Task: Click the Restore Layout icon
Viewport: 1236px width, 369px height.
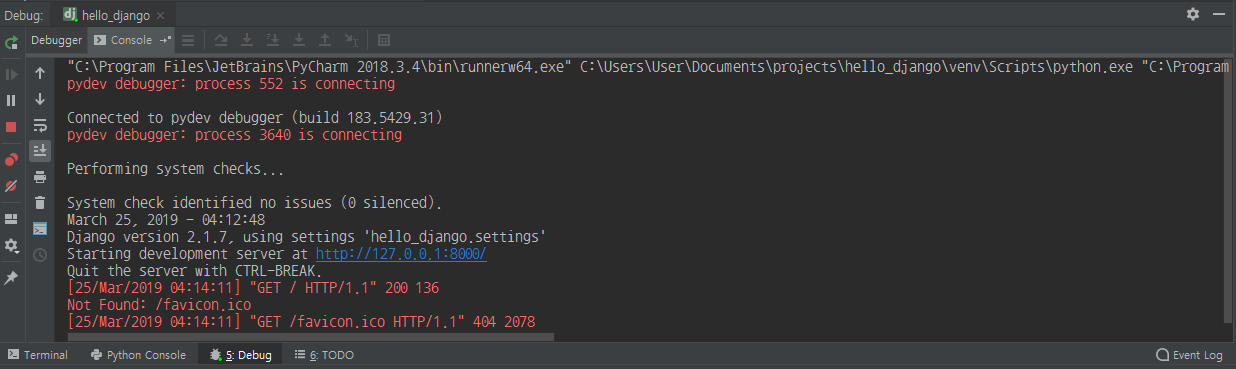Action: click(x=11, y=218)
